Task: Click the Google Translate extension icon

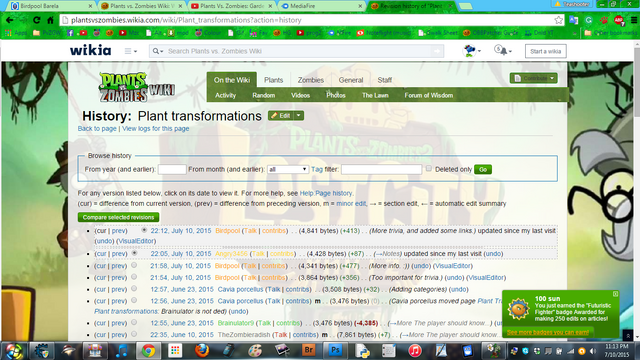Action: 573,20
